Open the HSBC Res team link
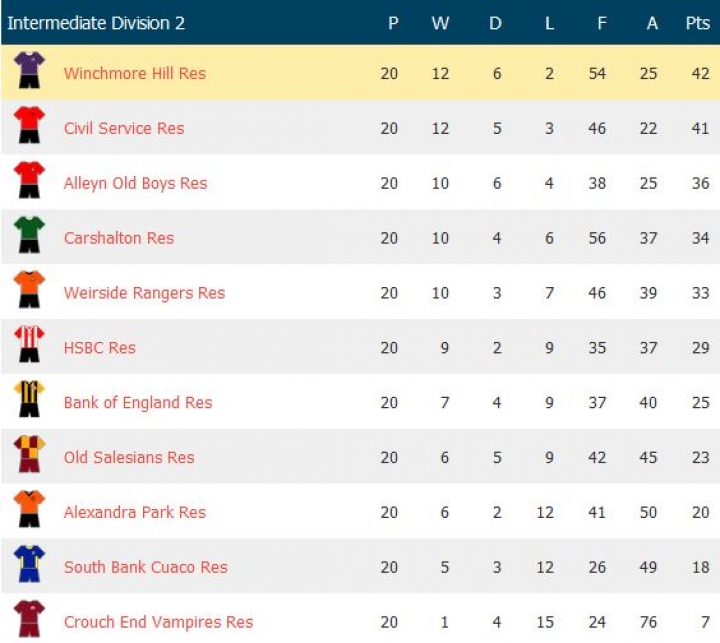This screenshot has height=643, width=720. tap(100, 348)
